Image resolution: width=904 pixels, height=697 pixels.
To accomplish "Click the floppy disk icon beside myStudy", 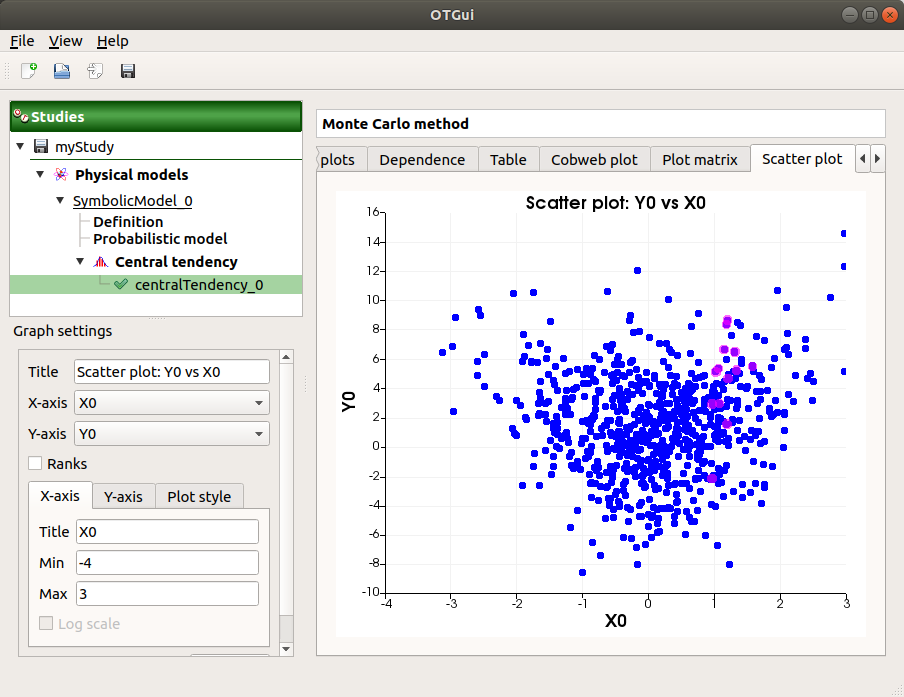I will (41, 147).
